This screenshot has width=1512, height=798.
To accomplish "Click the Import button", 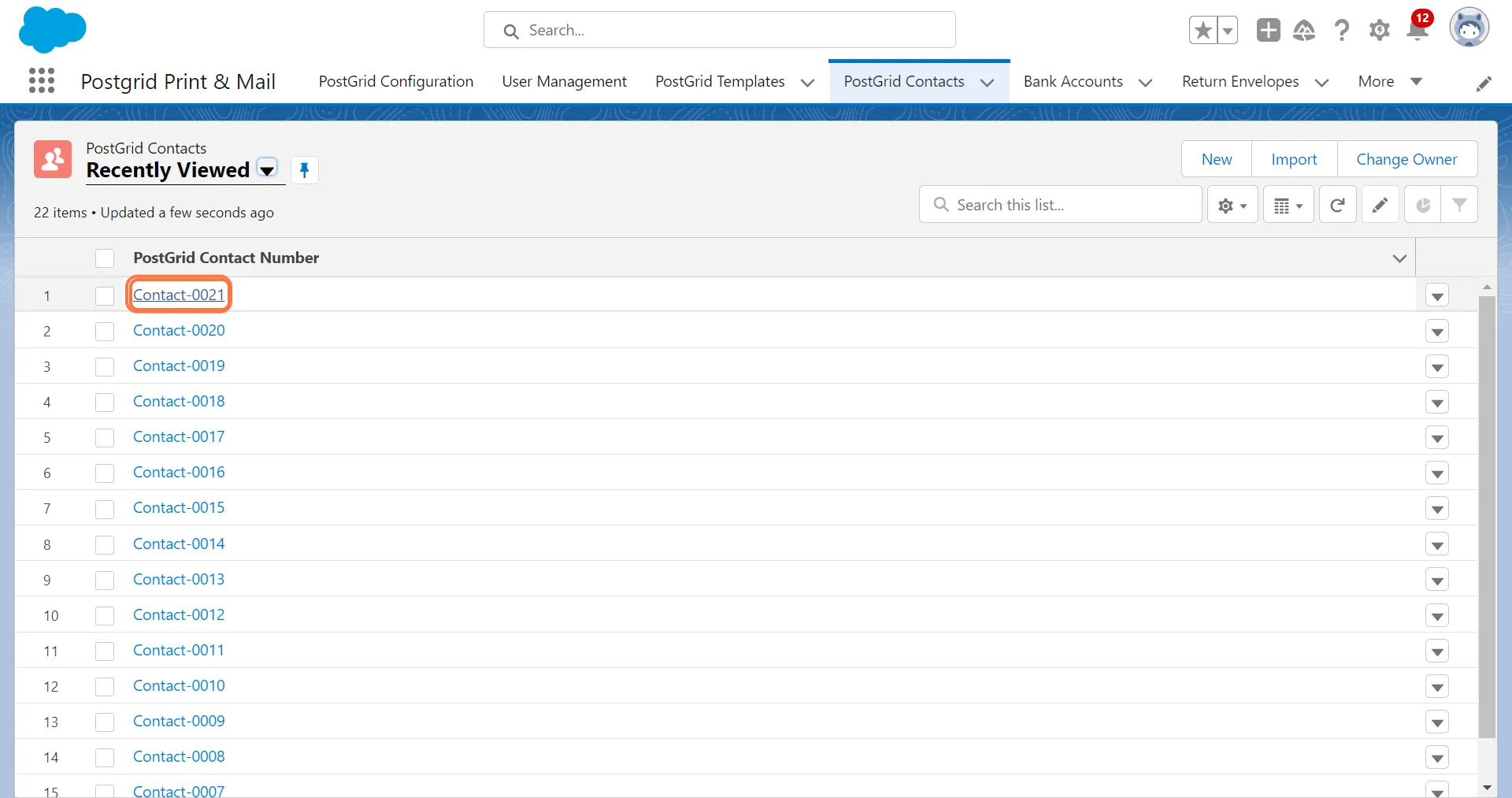I will (1294, 160).
